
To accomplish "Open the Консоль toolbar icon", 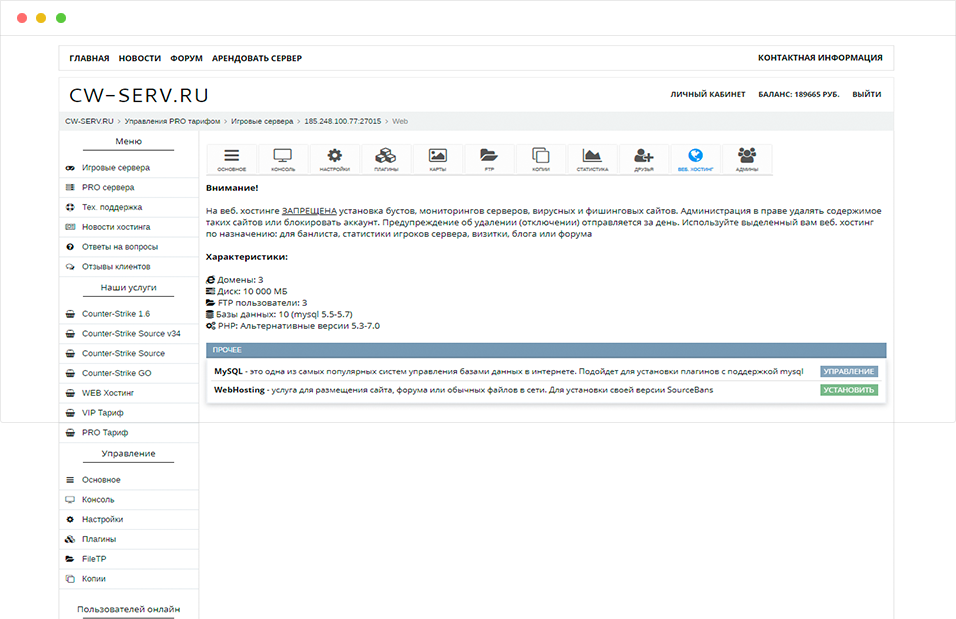I will pos(283,159).
